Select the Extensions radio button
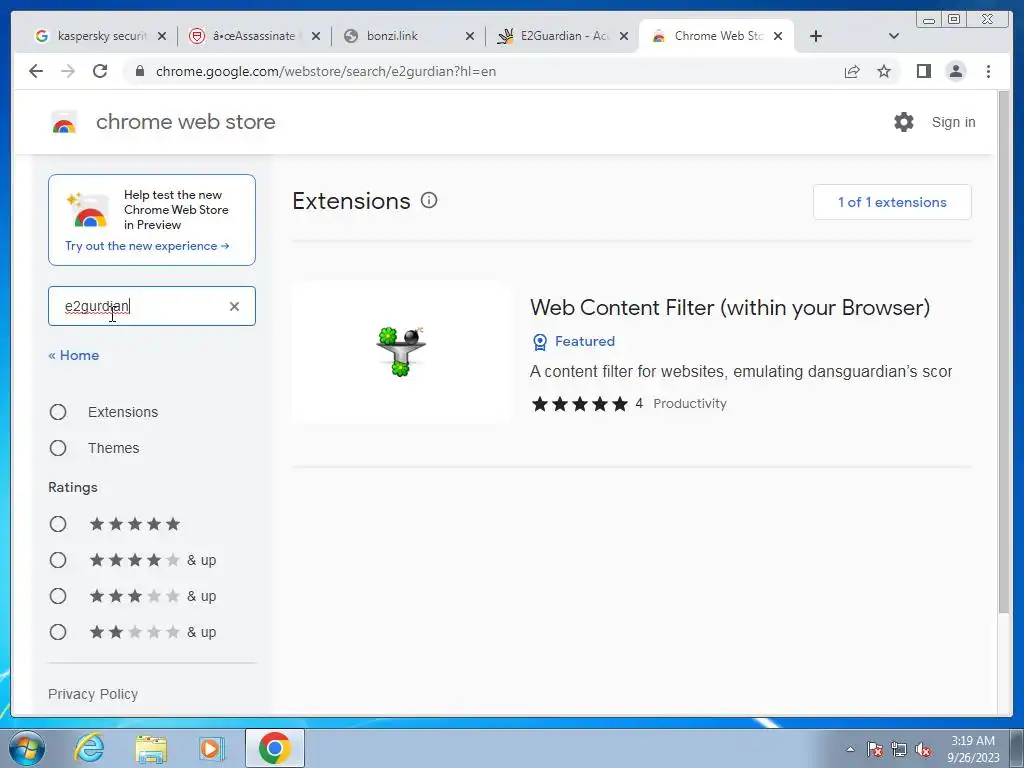 point(58,412)
